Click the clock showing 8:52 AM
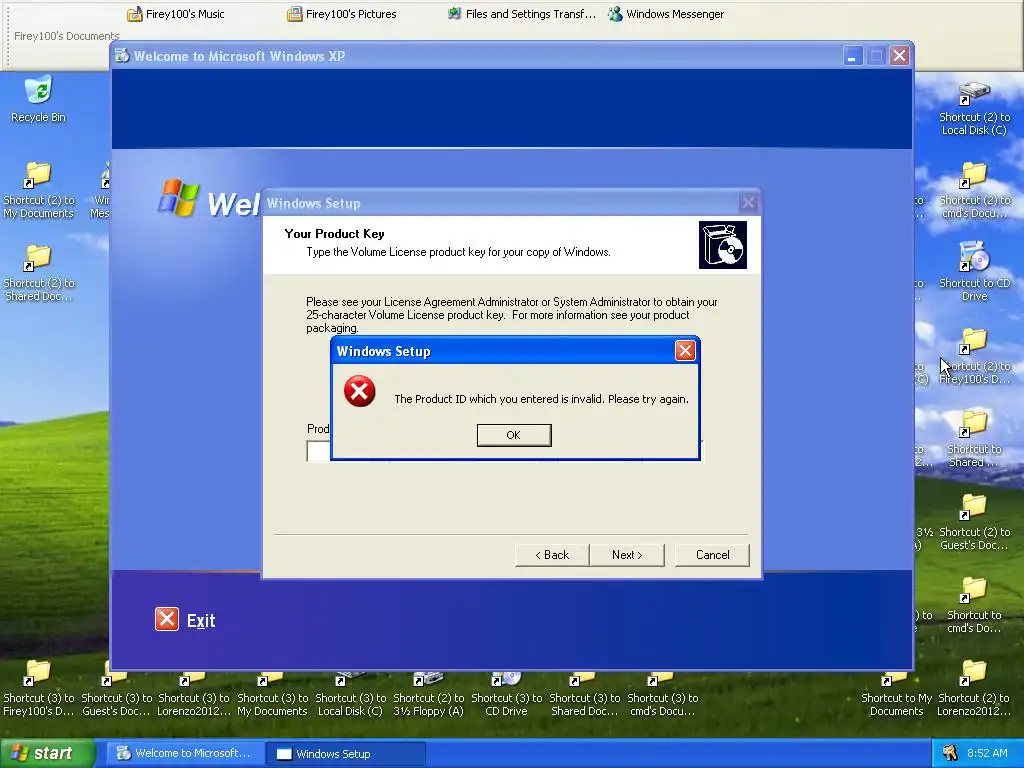The width and height of the screenshot is (1024, 768). (x=987, y=753)
